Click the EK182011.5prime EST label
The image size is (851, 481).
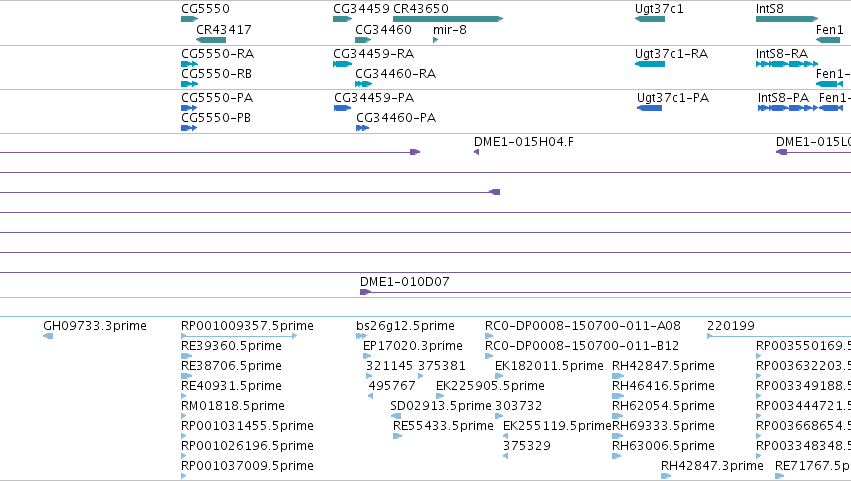point(549,366)
